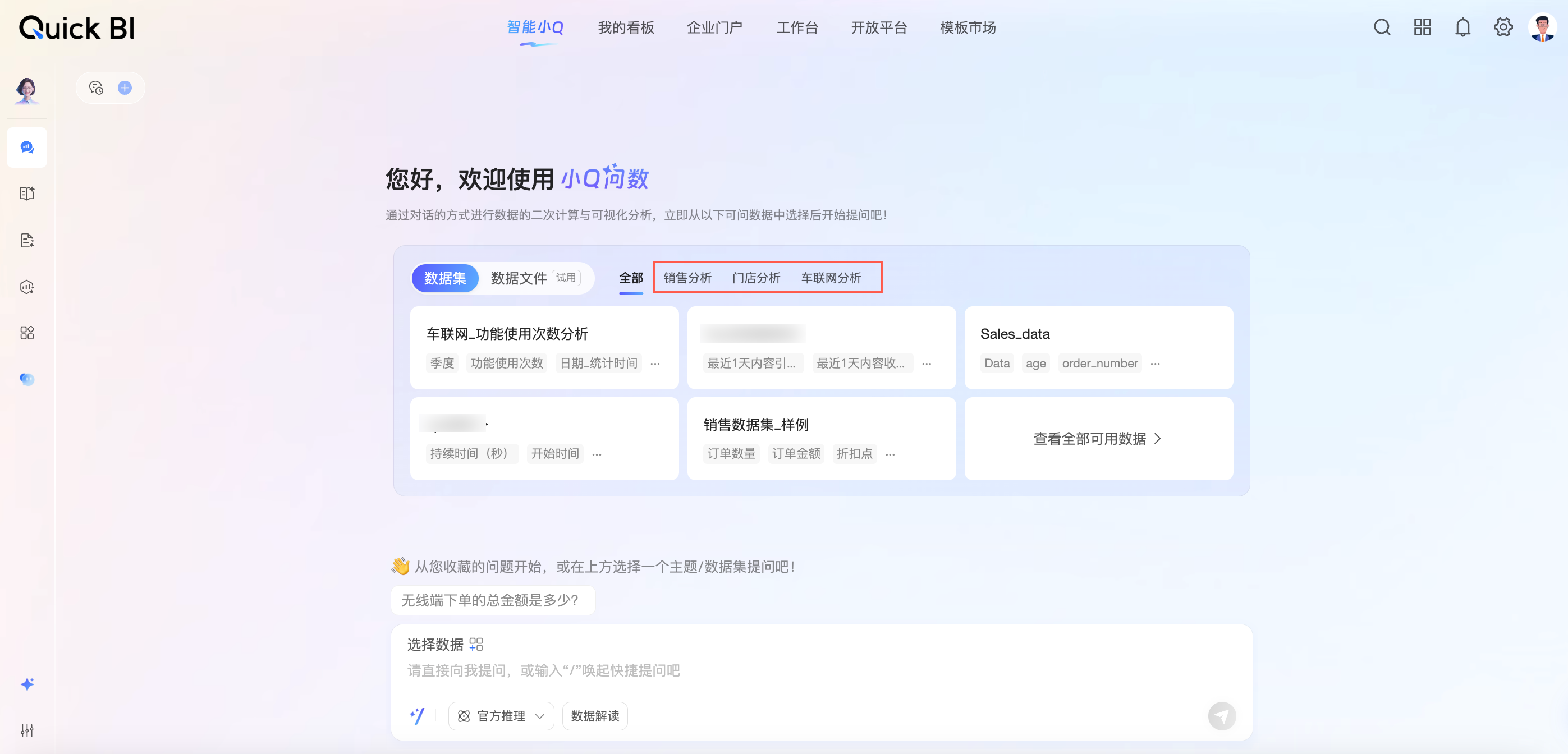Viewport: 1568px width, 754px height.
Task: Click the assistant avatar in left sidebar
Action: pyautogui.click(x=27, y=91)
